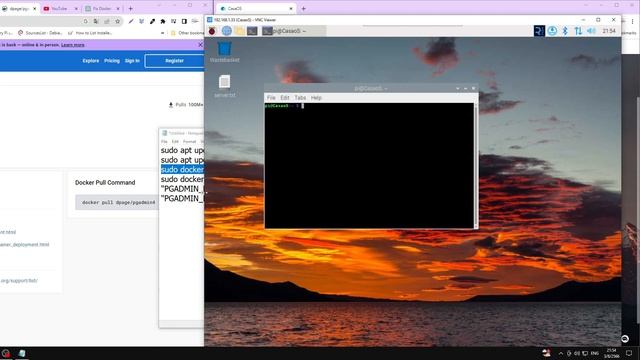Screen dimensions: 640x360
Task: Open the Extensions puzzle-piece icon
Action: click(163, 21)
